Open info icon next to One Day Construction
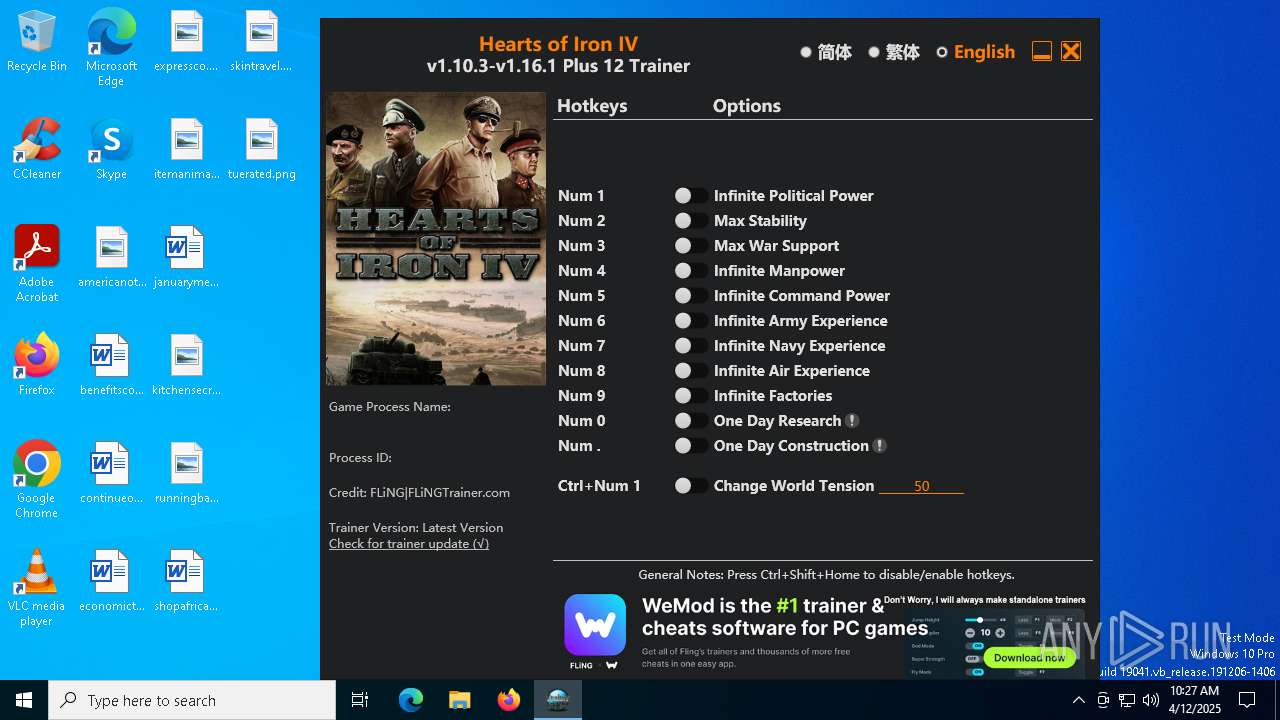 (880, 446)
